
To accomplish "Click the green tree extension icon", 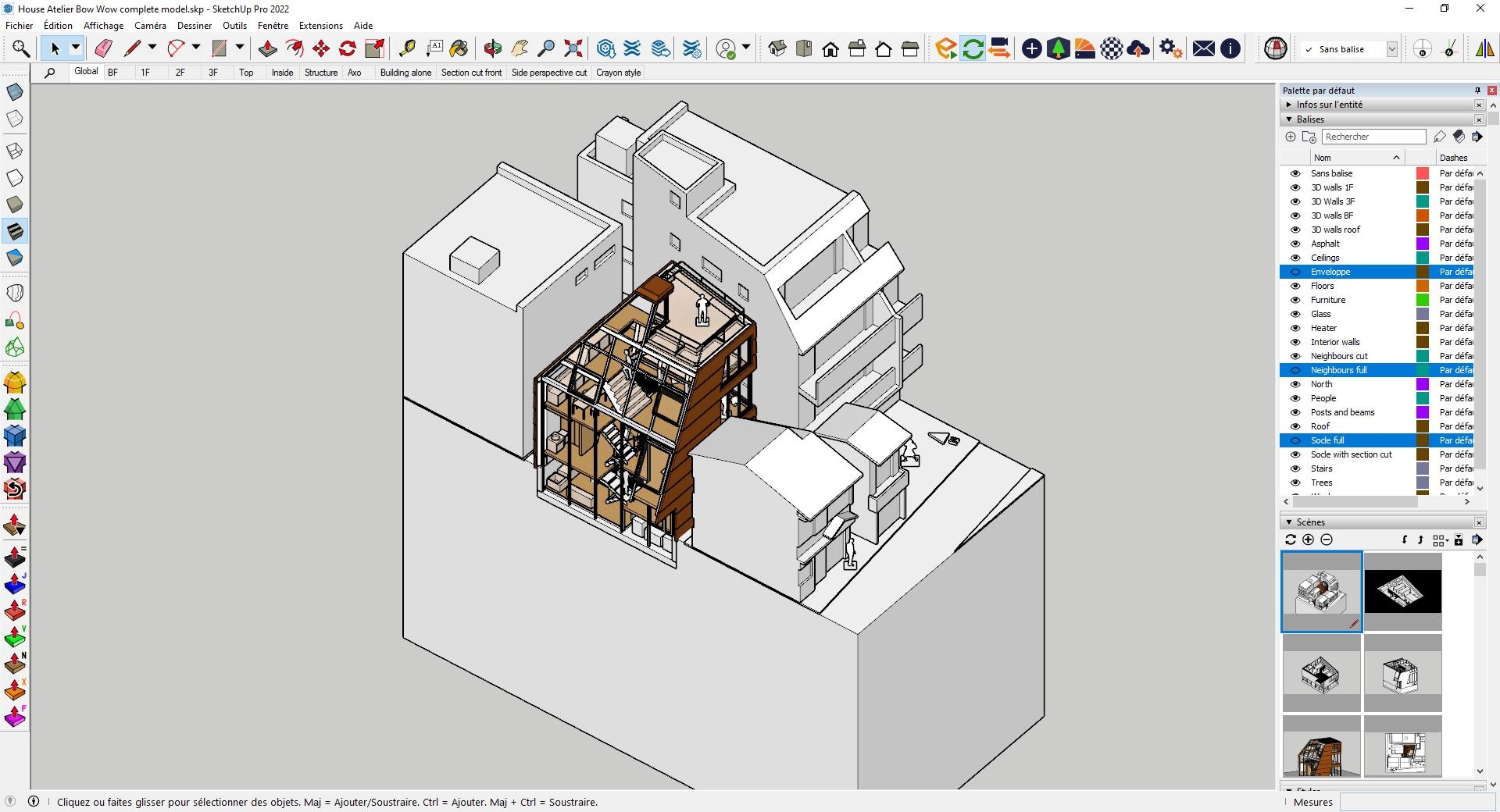I will point(1058,48).
